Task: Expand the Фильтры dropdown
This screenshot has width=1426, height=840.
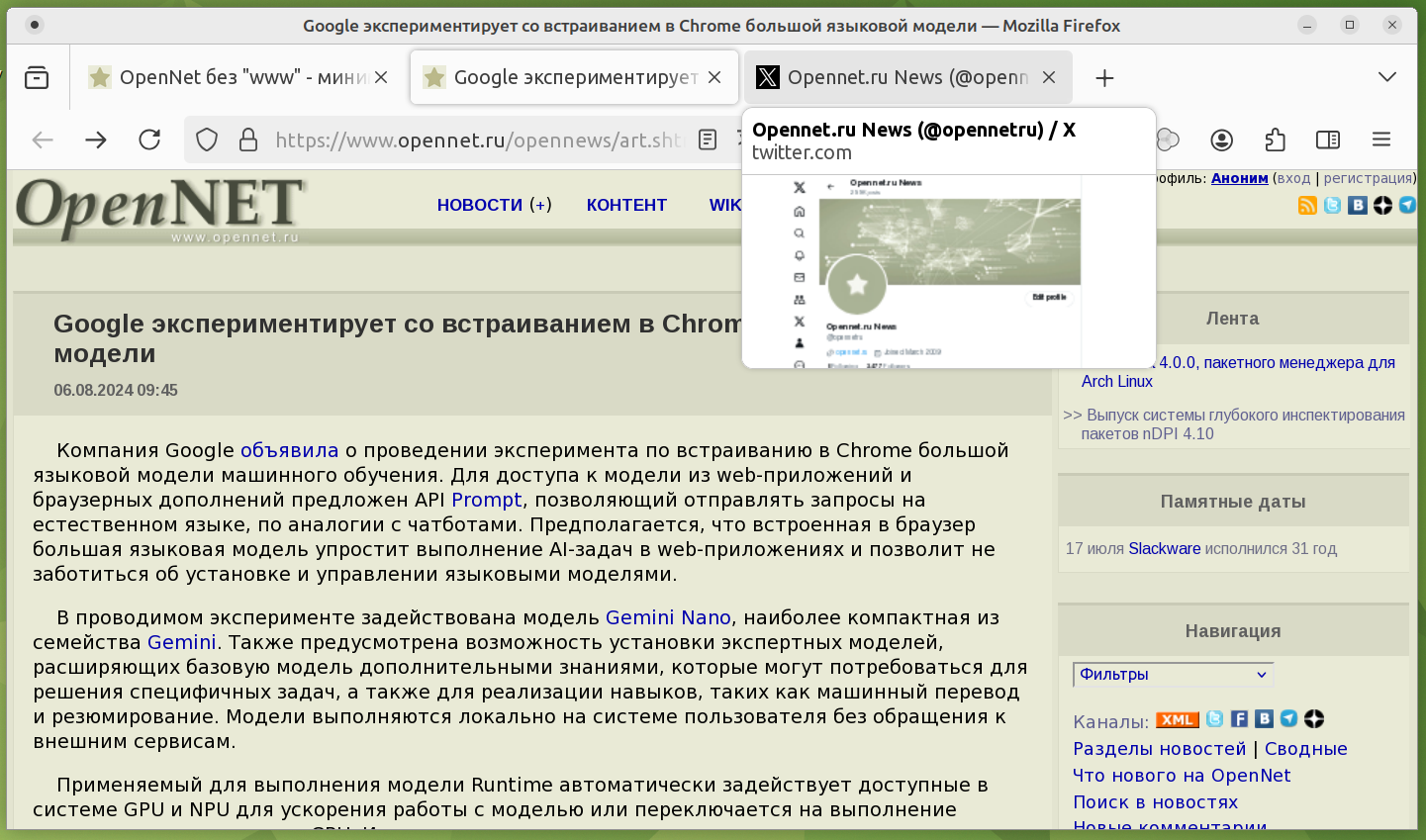Action: pos(1173,675)
